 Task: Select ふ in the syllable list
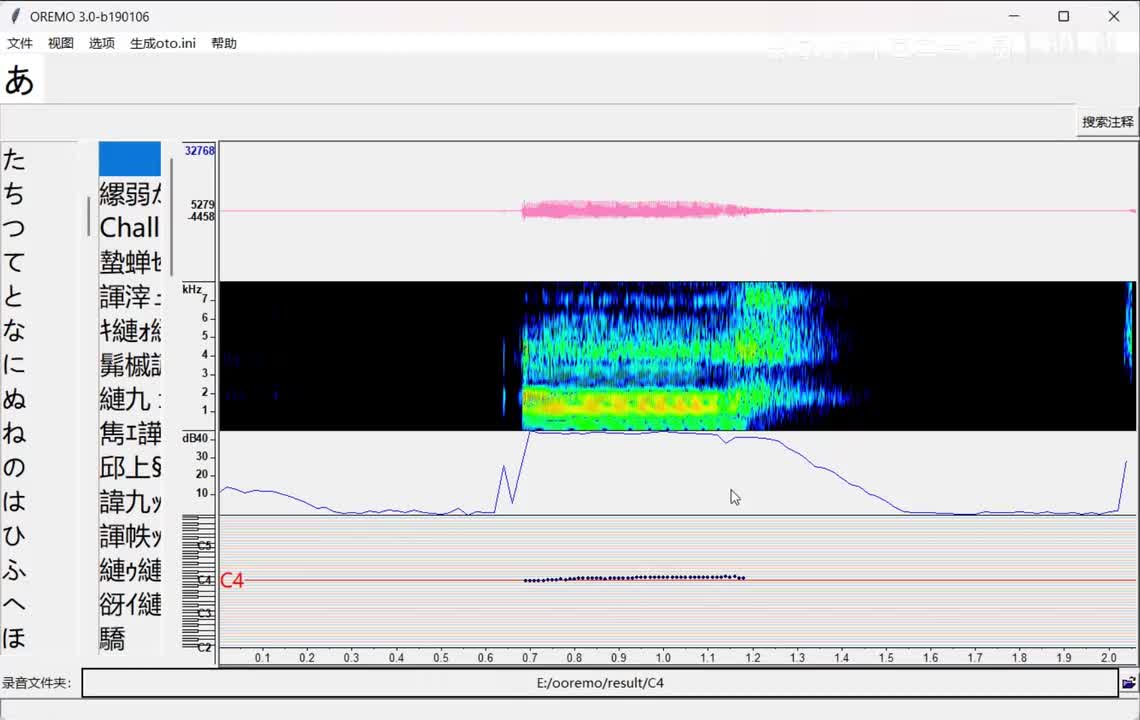tap(14, 569)
